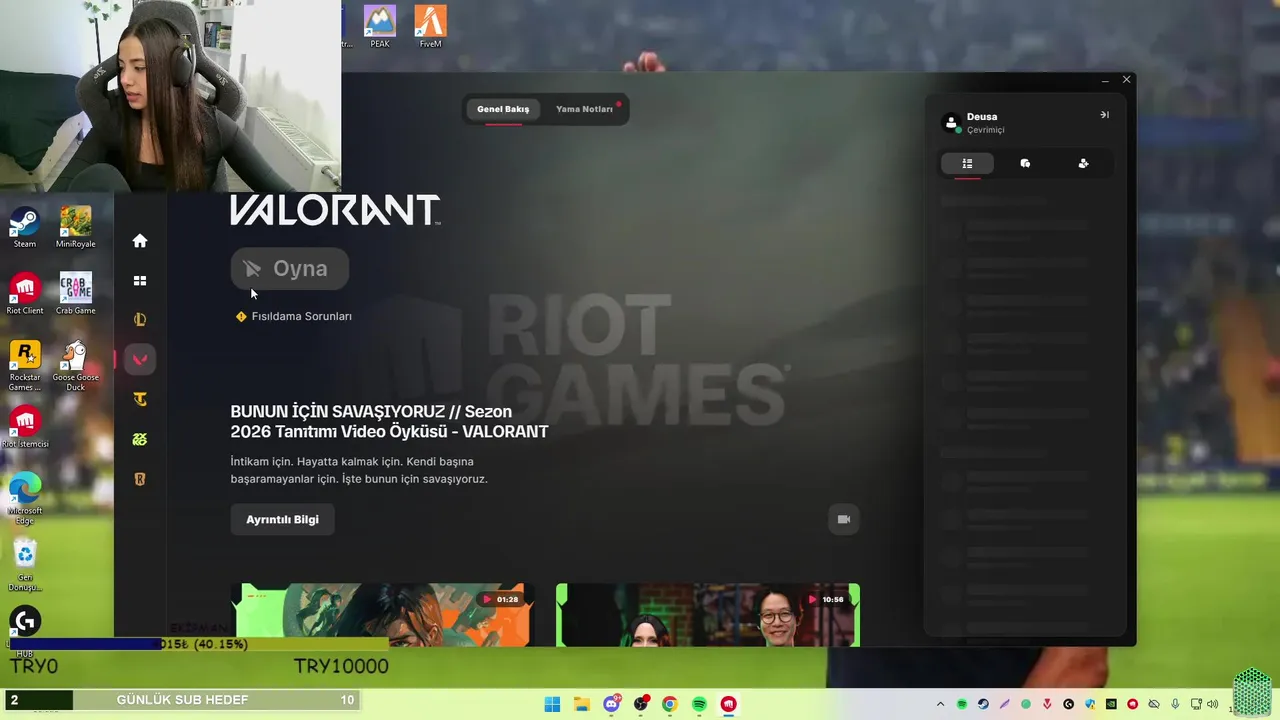
Task: Select the 2XKO icon in sidebar
Action: [x=140, y=439]
